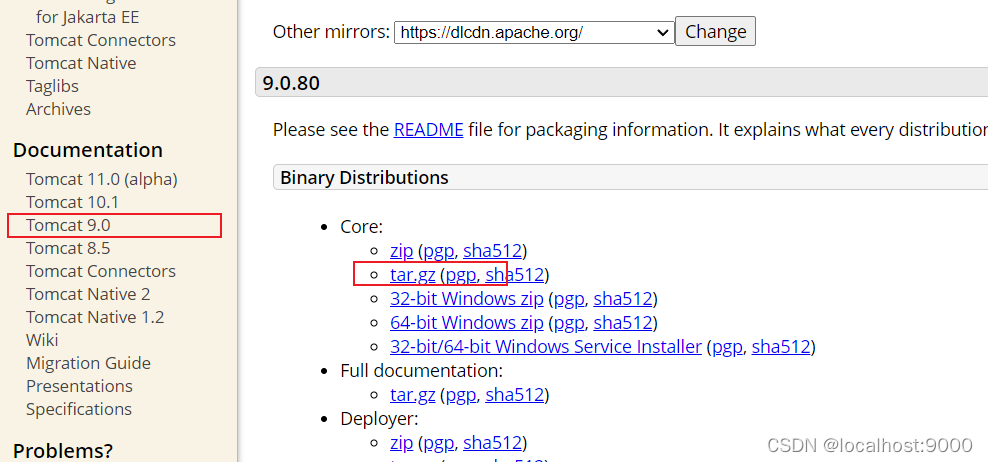988x462 pixels.
Task: Open the Wiki link
Action: pyautogui.click(x=42, y=340)
